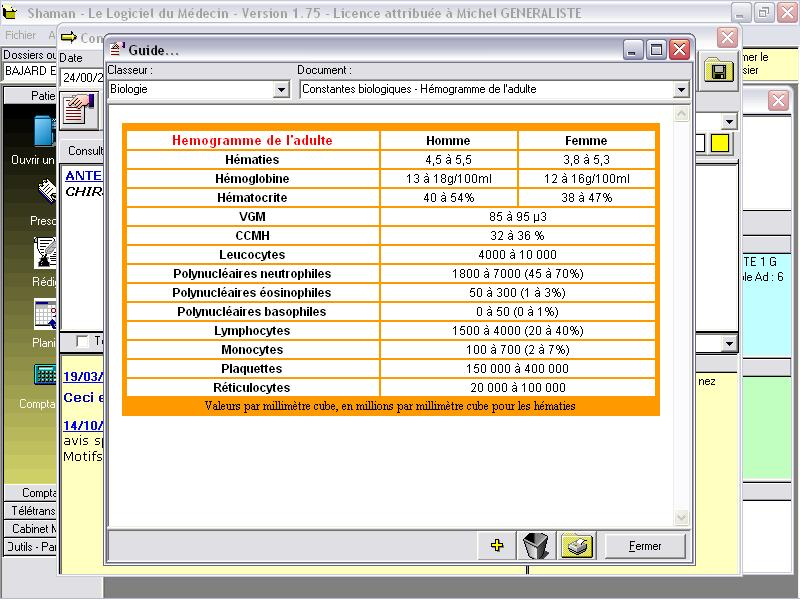
Task: Click the yellow arrow icon of the consultation window
Action: pyautogui.click(x=69, y=37)
